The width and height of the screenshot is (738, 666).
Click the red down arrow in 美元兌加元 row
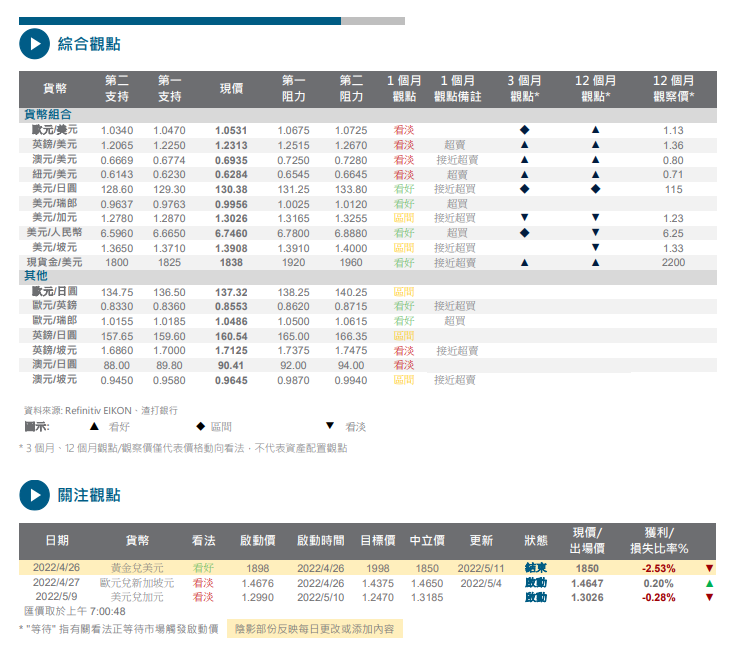point(709,597)
